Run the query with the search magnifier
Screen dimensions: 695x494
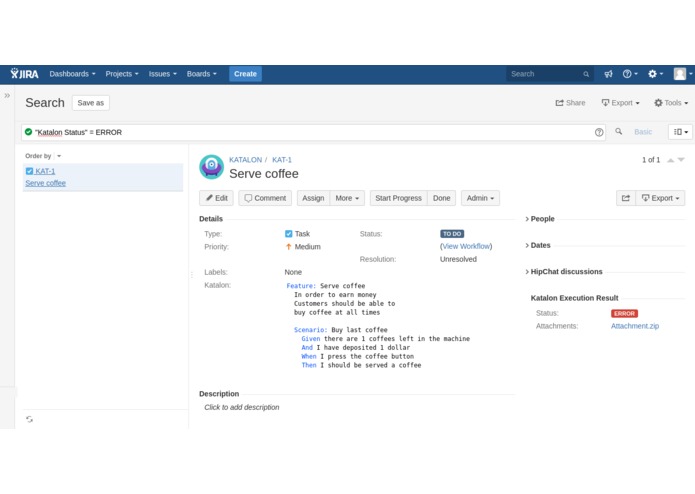pos(619,131)
